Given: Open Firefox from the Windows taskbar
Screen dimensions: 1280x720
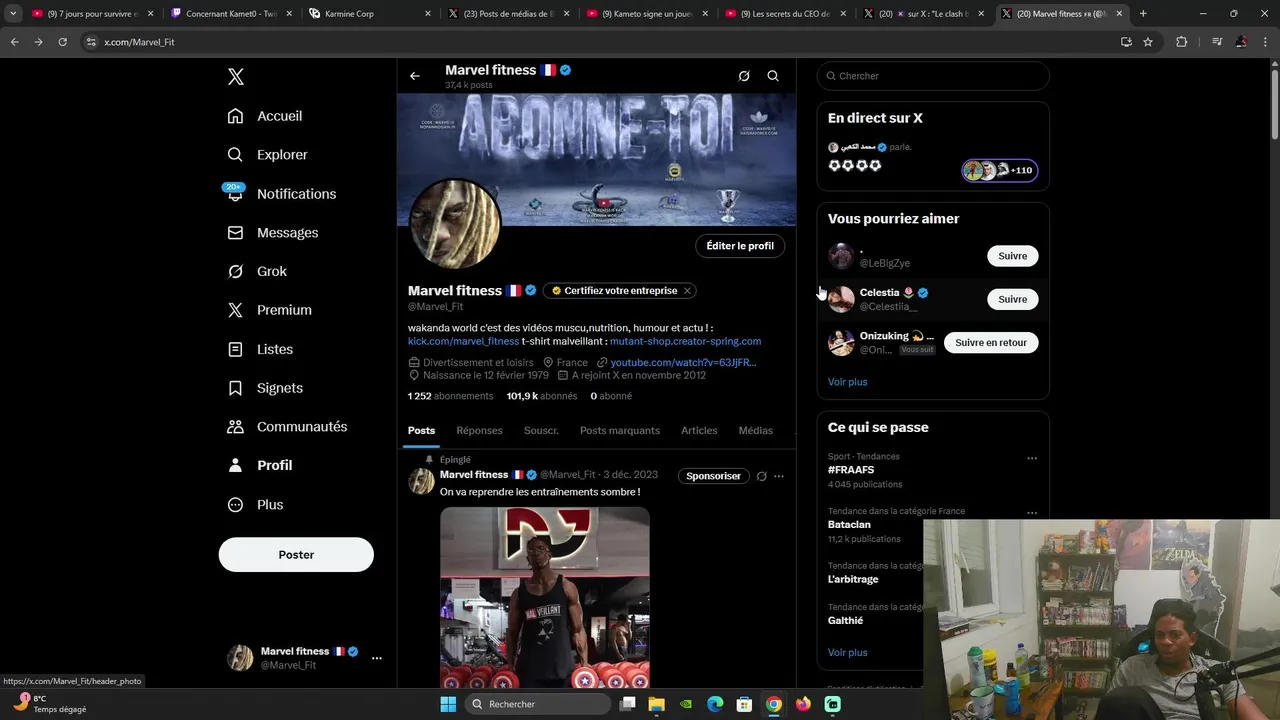Looking at the screenshot, I should click(x=803, y=704).
